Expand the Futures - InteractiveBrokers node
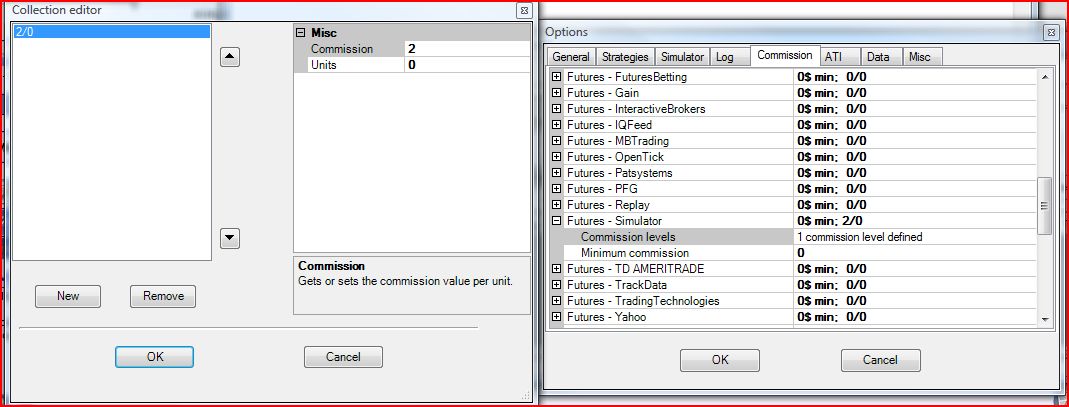Screen dimensions: 1069x407 click(x=557, y=109)
